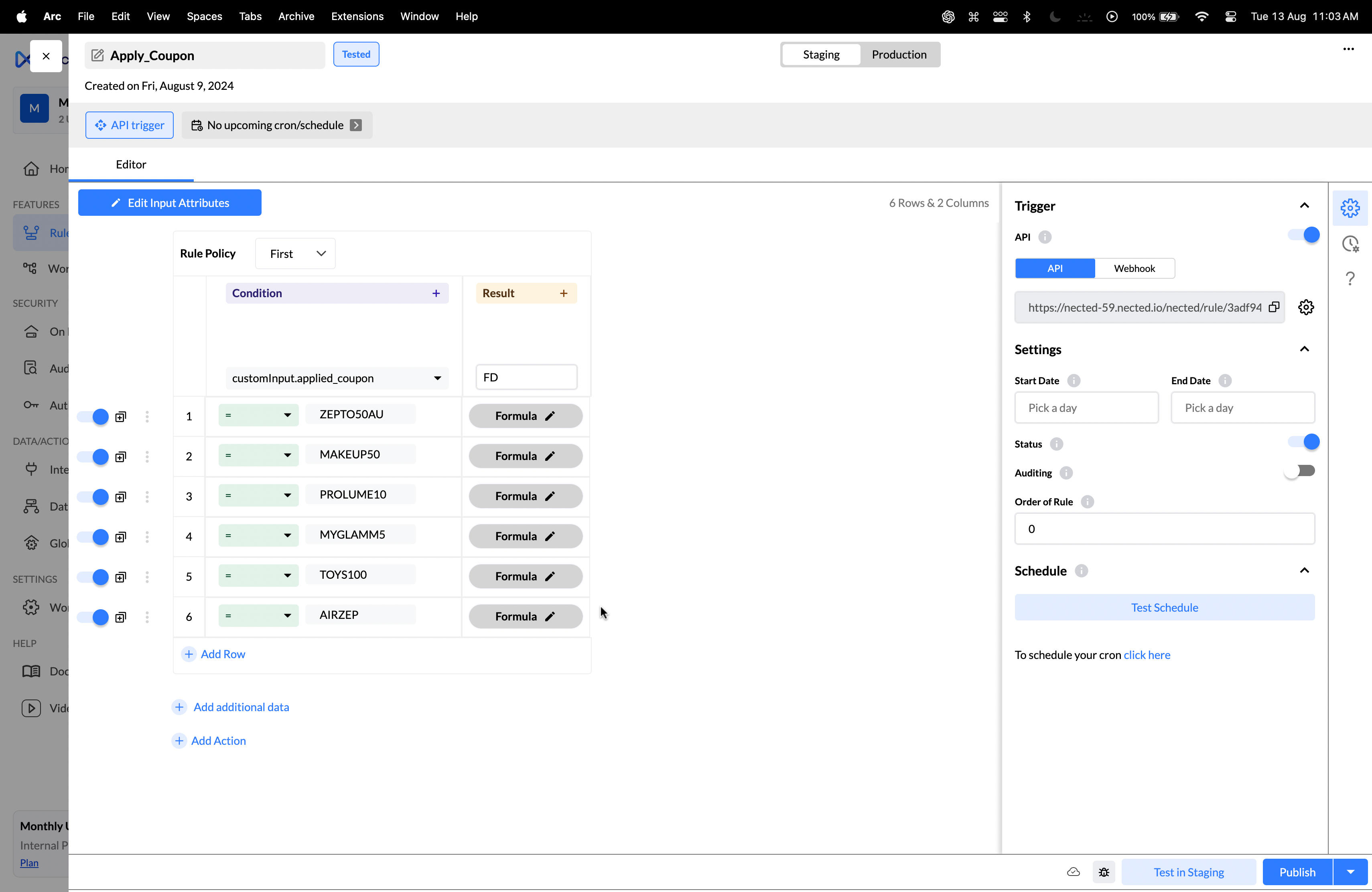Screen dimensions: 1372x892
Task: Open the three-dot menu for row 3
Action: click(147, 497)
